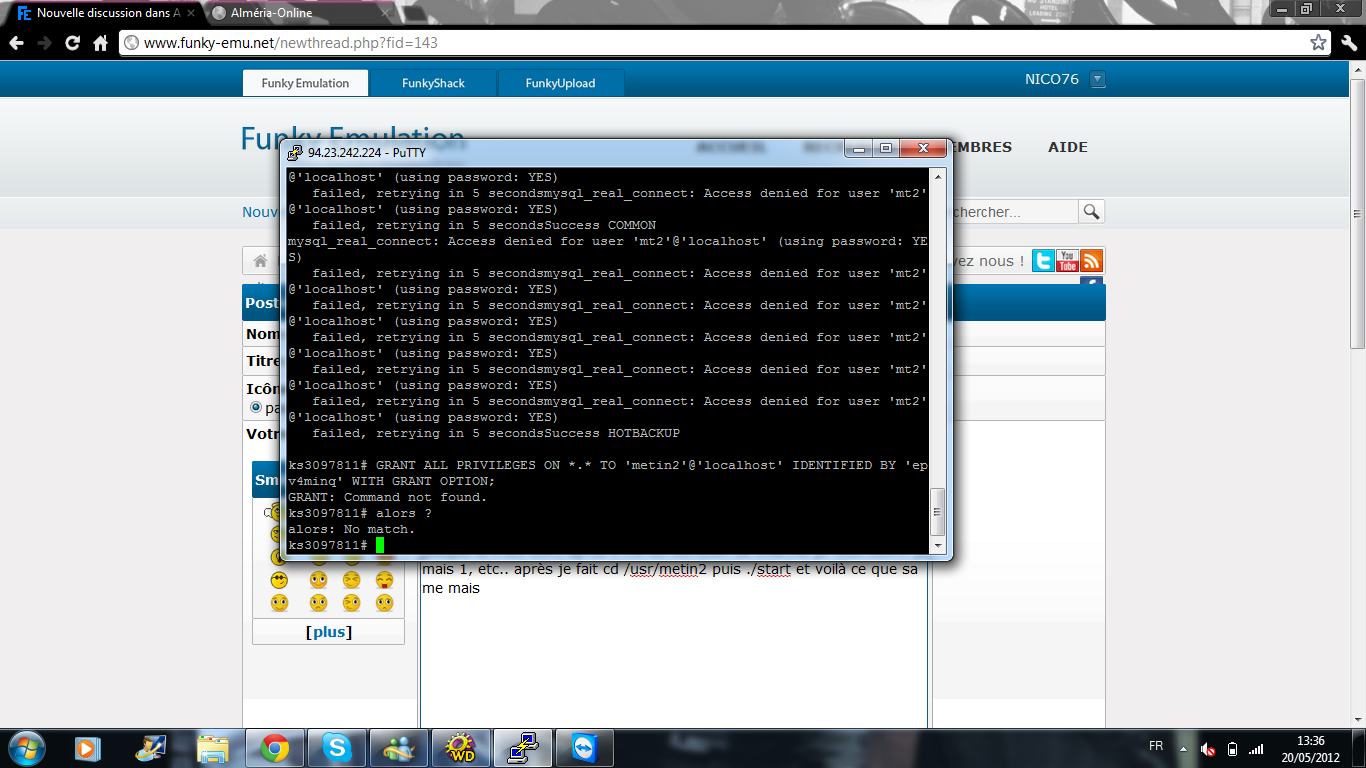
Task: Click the Twitter follow icon
Action: [1043, 261]
